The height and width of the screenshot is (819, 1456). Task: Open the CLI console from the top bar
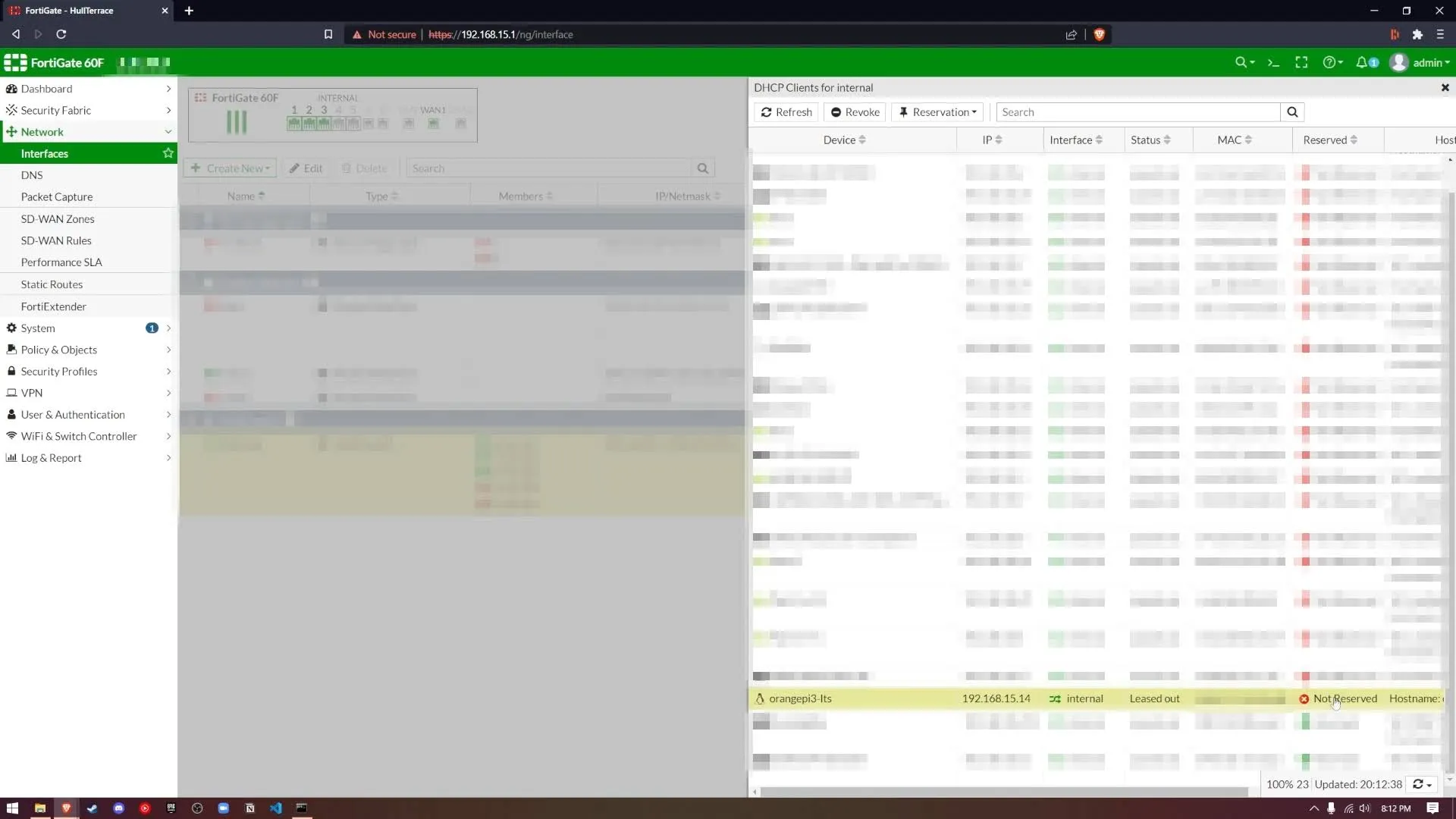click(x=1273, y=62)
